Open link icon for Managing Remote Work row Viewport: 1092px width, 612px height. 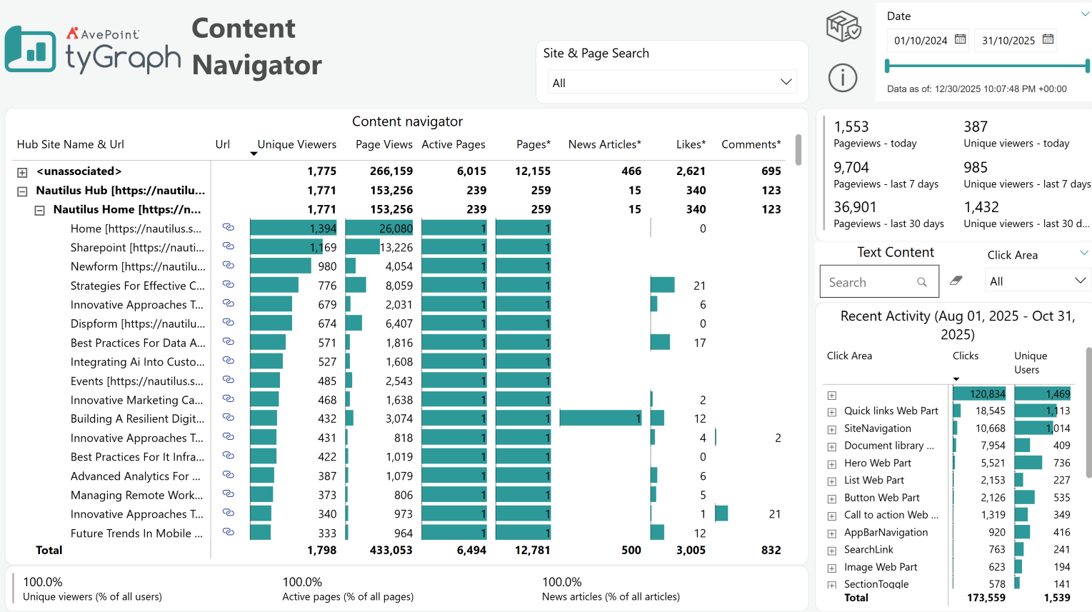(228, 494)
